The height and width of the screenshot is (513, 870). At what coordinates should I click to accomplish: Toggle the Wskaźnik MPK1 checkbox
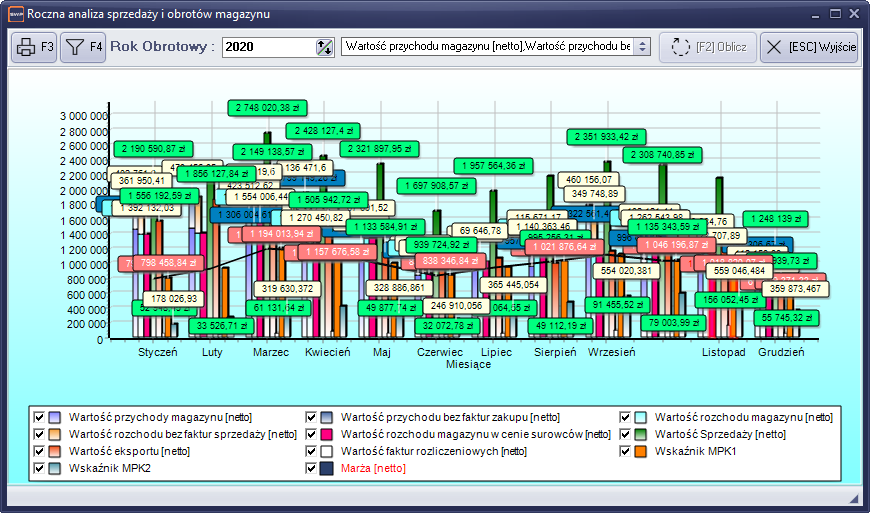tap(626, 451)
